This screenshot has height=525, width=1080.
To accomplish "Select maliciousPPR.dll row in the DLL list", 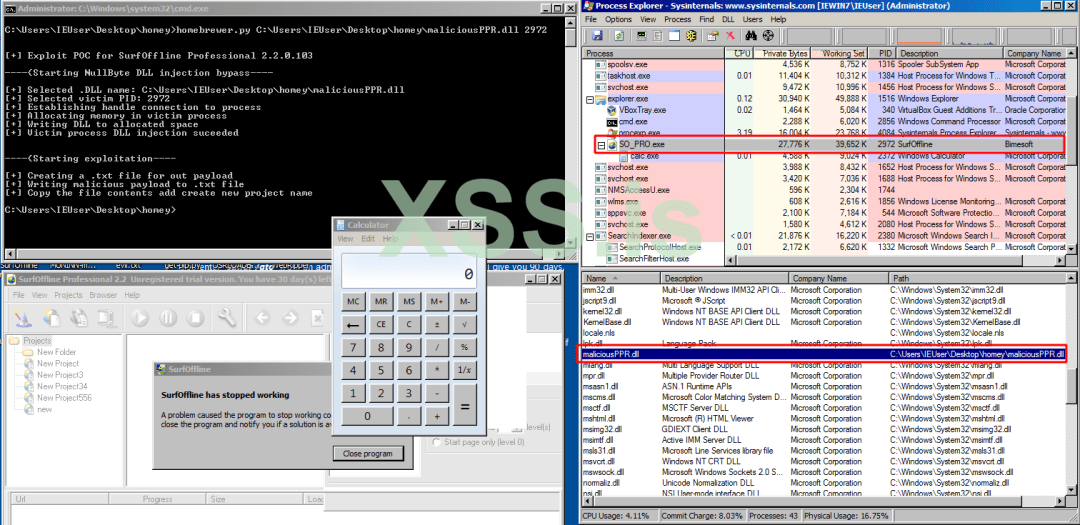I will [824, 354].
